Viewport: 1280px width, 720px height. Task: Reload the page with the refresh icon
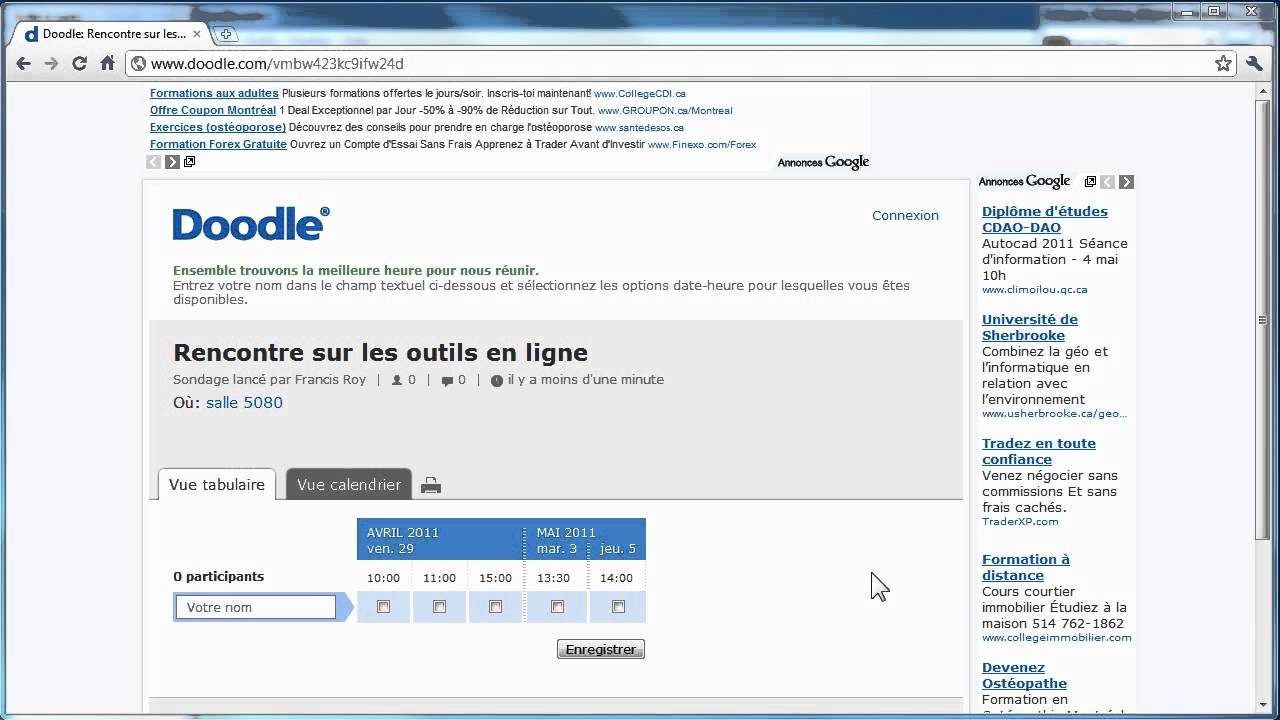pos(79,63)
